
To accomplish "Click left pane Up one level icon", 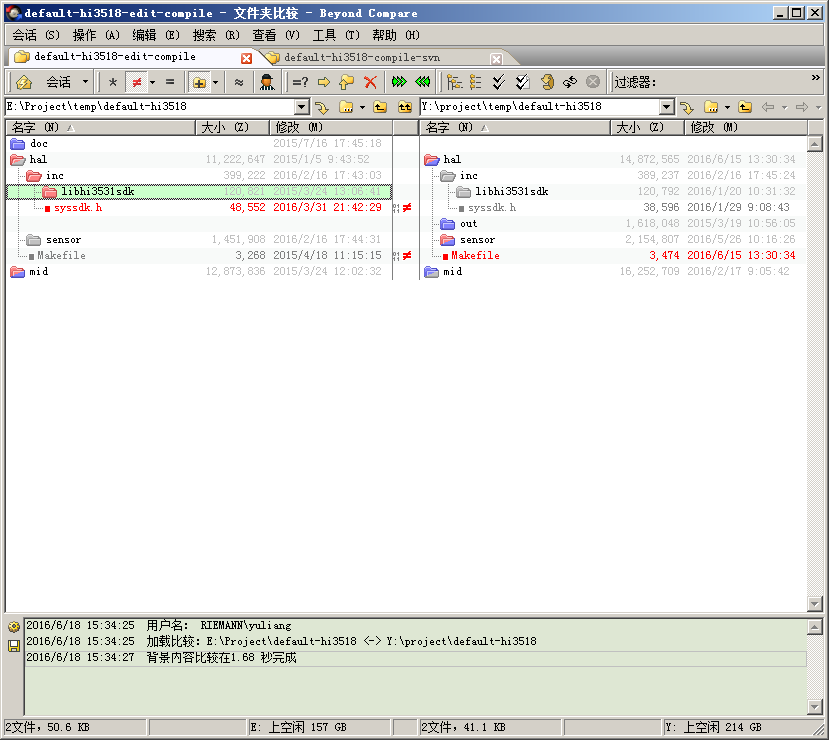I will [x=380, y=107].
